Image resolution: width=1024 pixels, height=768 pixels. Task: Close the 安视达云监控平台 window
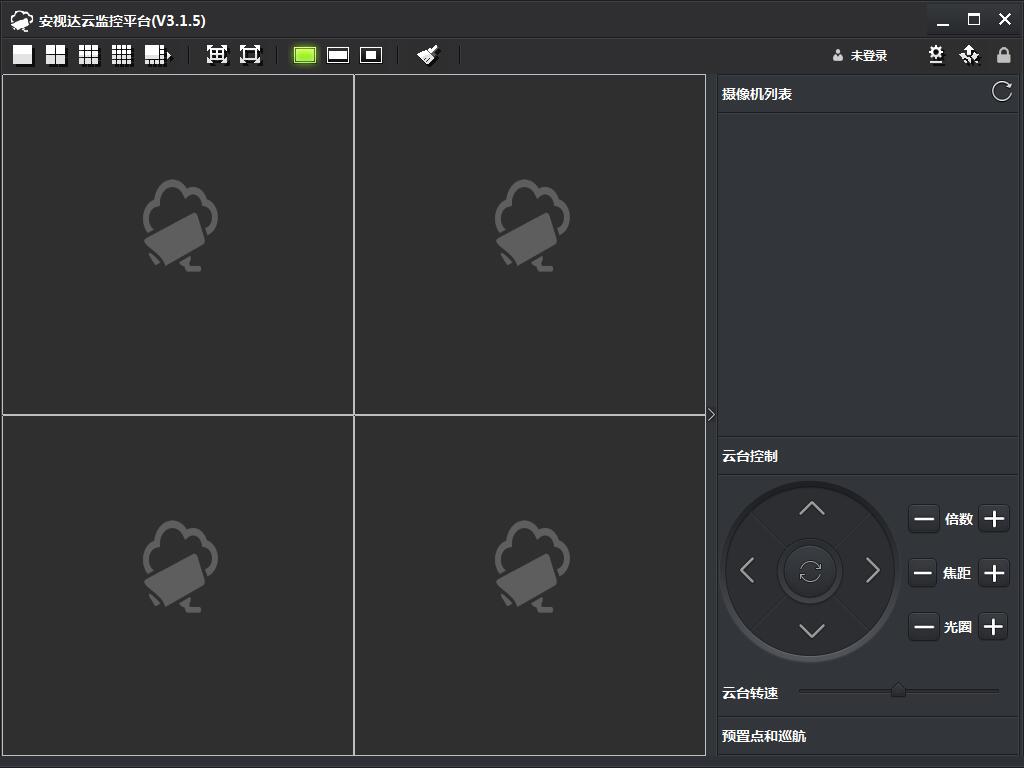coord(1005,20)
